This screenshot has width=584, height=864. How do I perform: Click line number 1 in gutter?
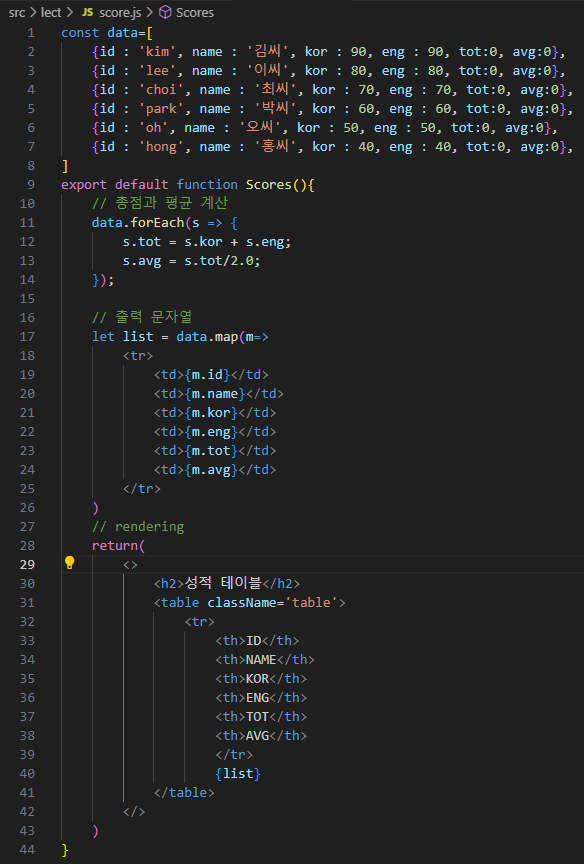pyautogui.click(x=31, y=33)
